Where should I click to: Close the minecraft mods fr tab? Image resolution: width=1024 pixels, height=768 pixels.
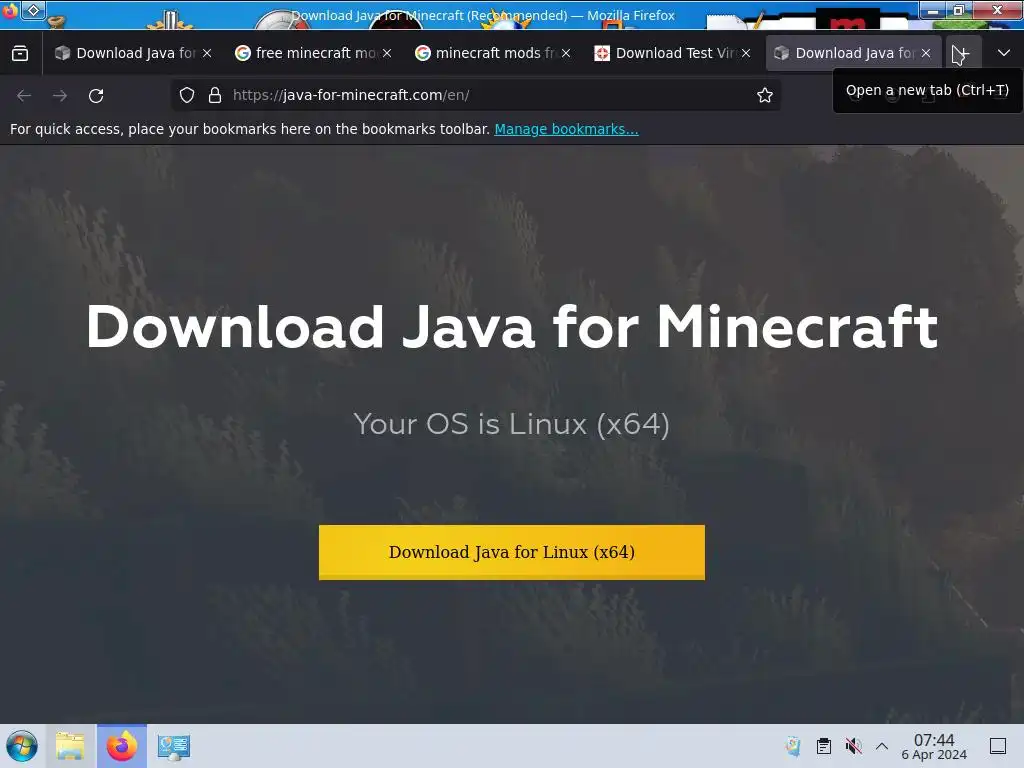[566, 53]
